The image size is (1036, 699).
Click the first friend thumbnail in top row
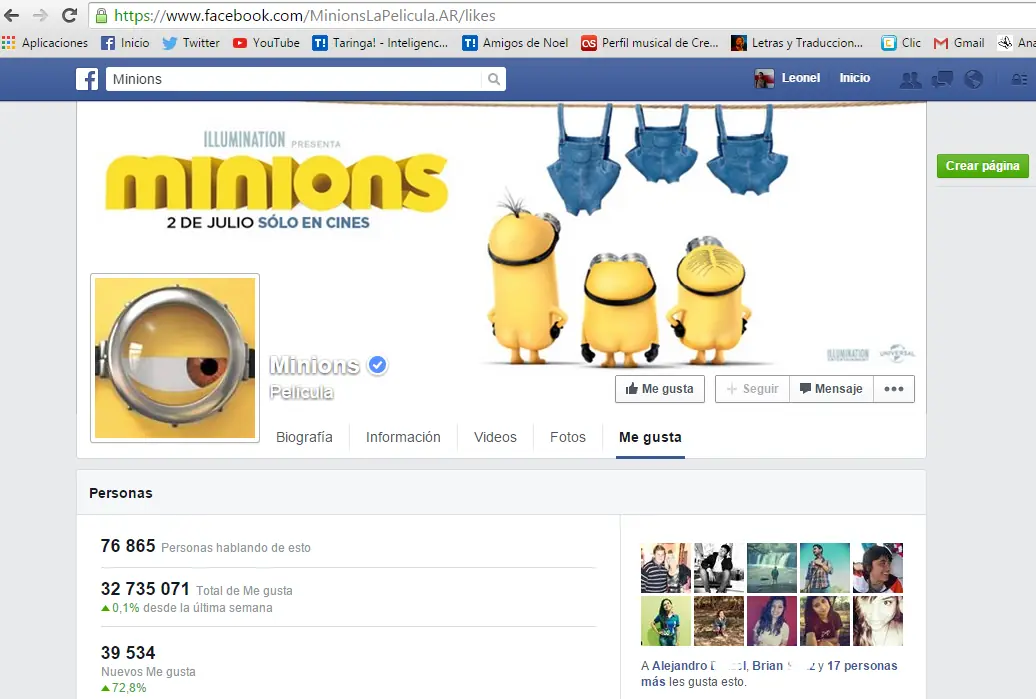click(666, 568)
